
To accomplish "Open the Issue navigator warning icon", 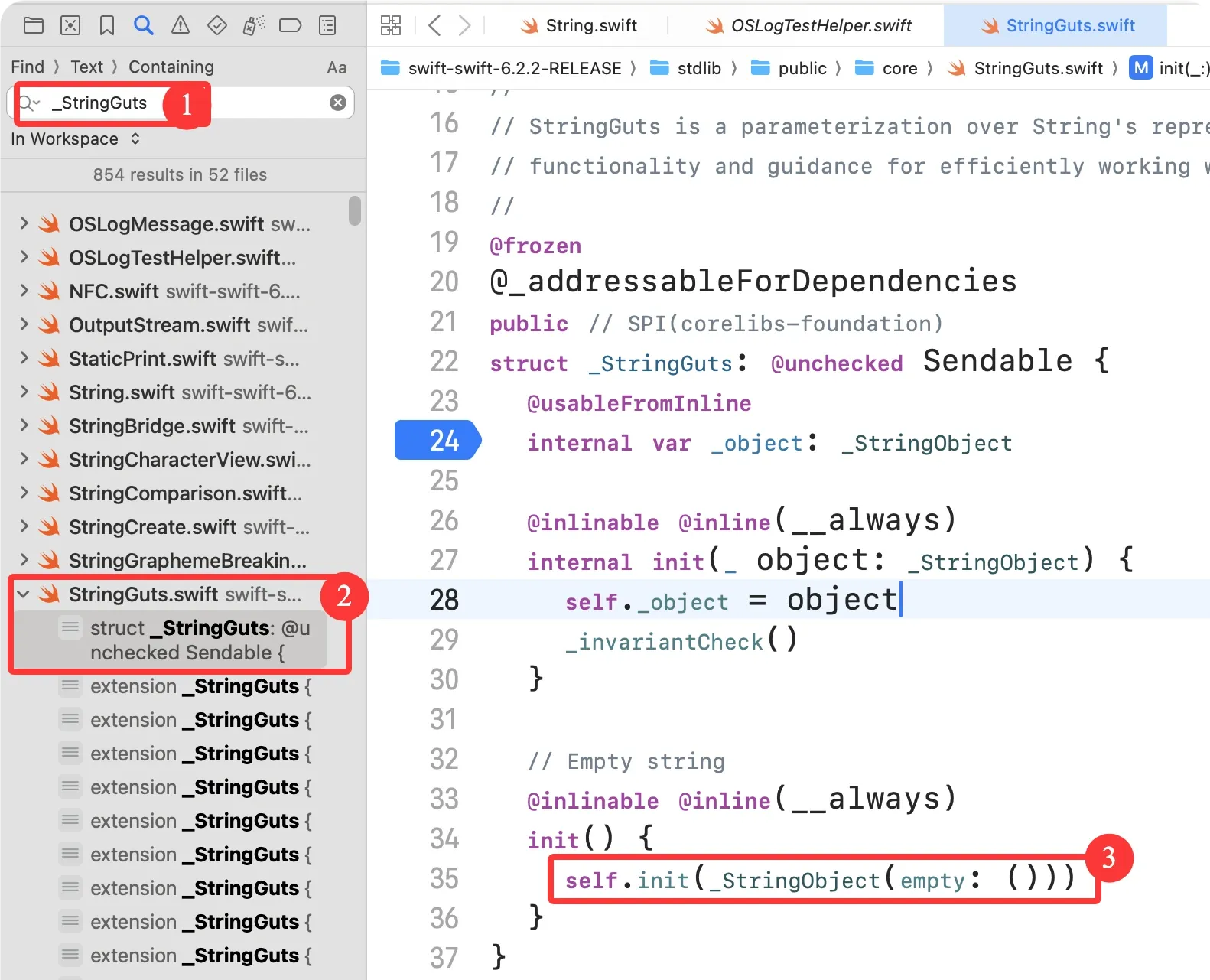I will [x=181, y=25].
